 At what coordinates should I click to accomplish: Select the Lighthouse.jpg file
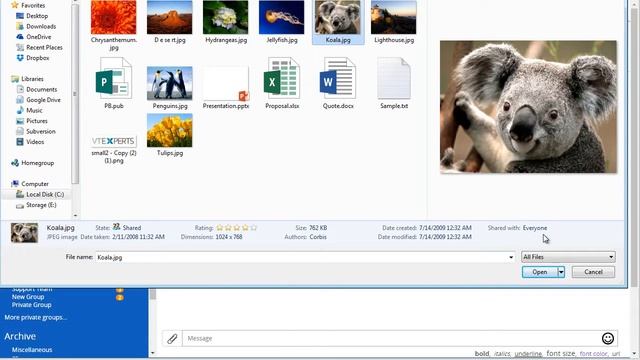[394, 22]
